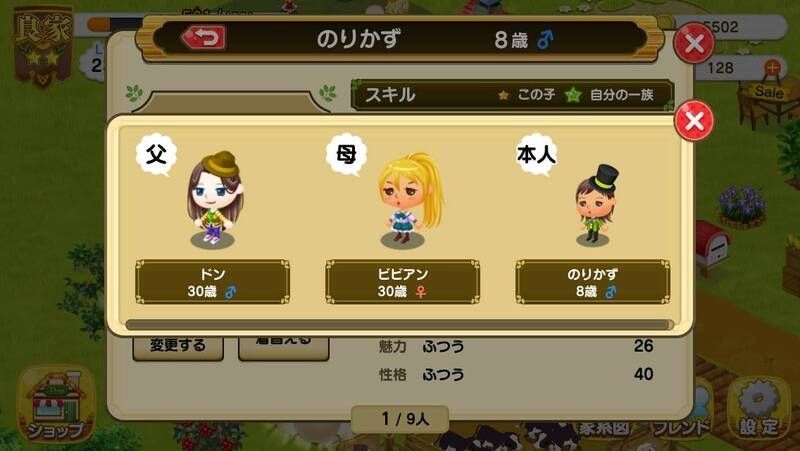
Task: Click the ドン 30歳 name plate
Action: (x=212, y=282)
